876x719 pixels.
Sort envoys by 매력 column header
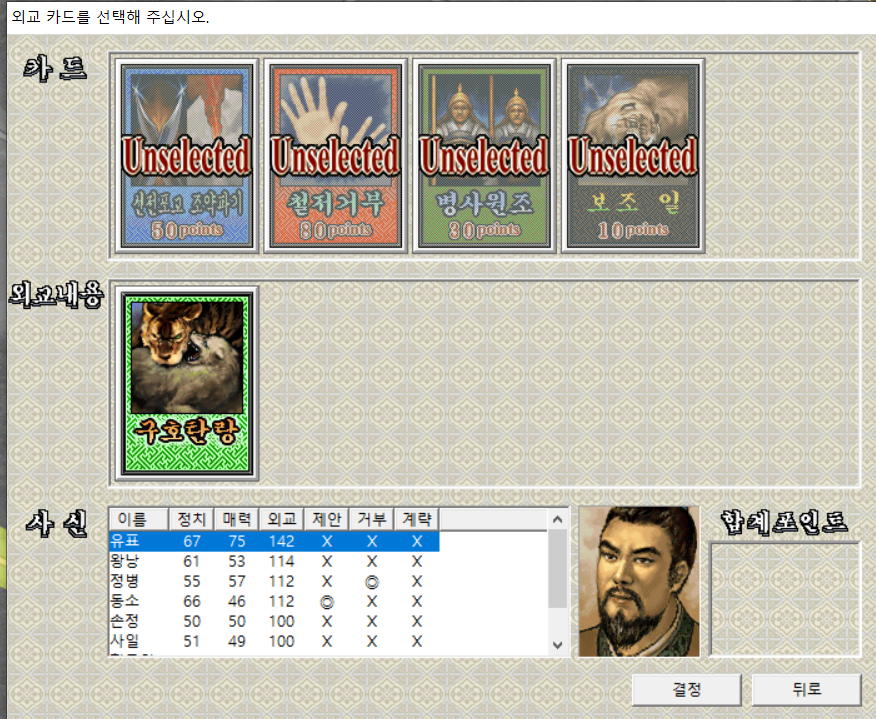[x=237, y=519]
